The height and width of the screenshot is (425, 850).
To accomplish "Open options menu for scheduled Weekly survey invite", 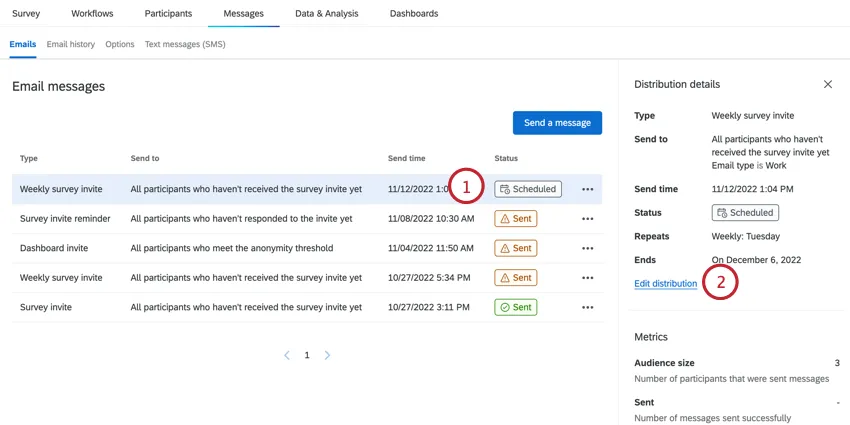I will click(x=587, y=189).
